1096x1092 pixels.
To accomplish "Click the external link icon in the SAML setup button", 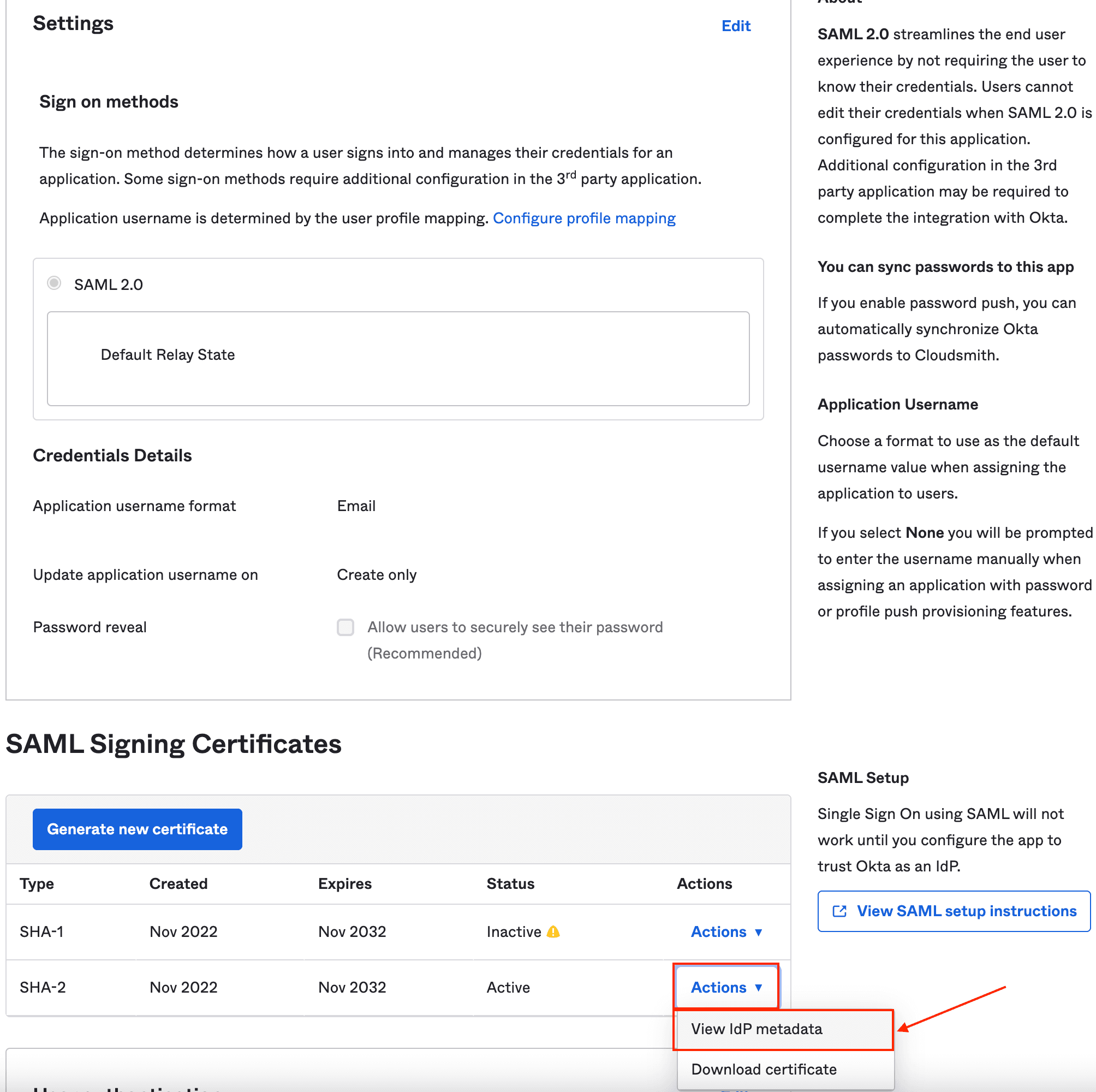I will pos(839,911).
